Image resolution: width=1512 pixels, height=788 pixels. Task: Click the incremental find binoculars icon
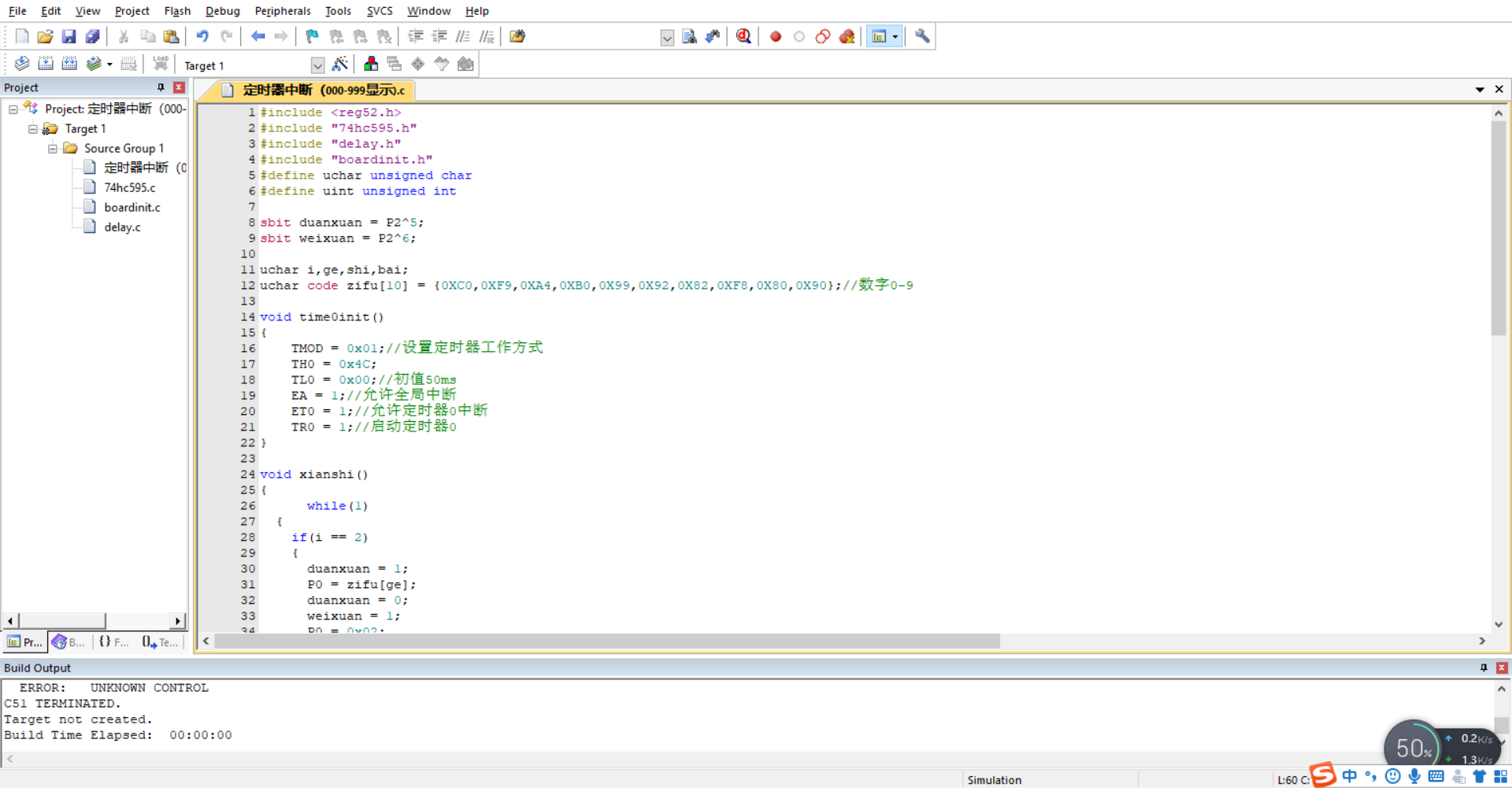point(713,36)
